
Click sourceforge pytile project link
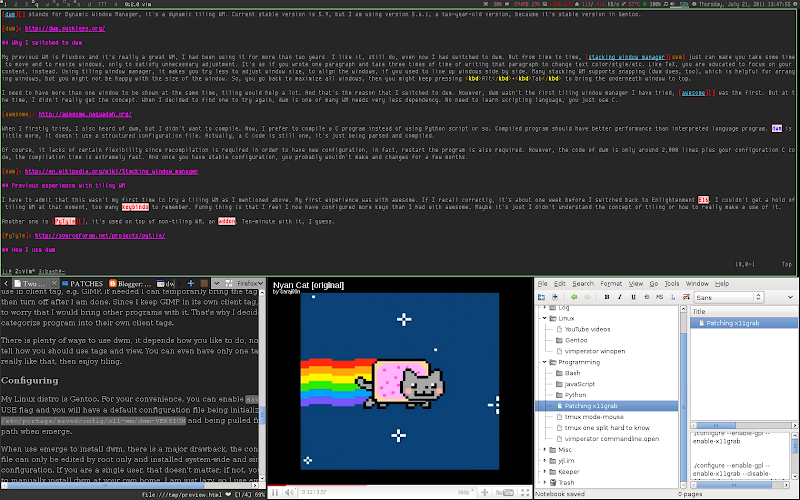tap(100, 236)
